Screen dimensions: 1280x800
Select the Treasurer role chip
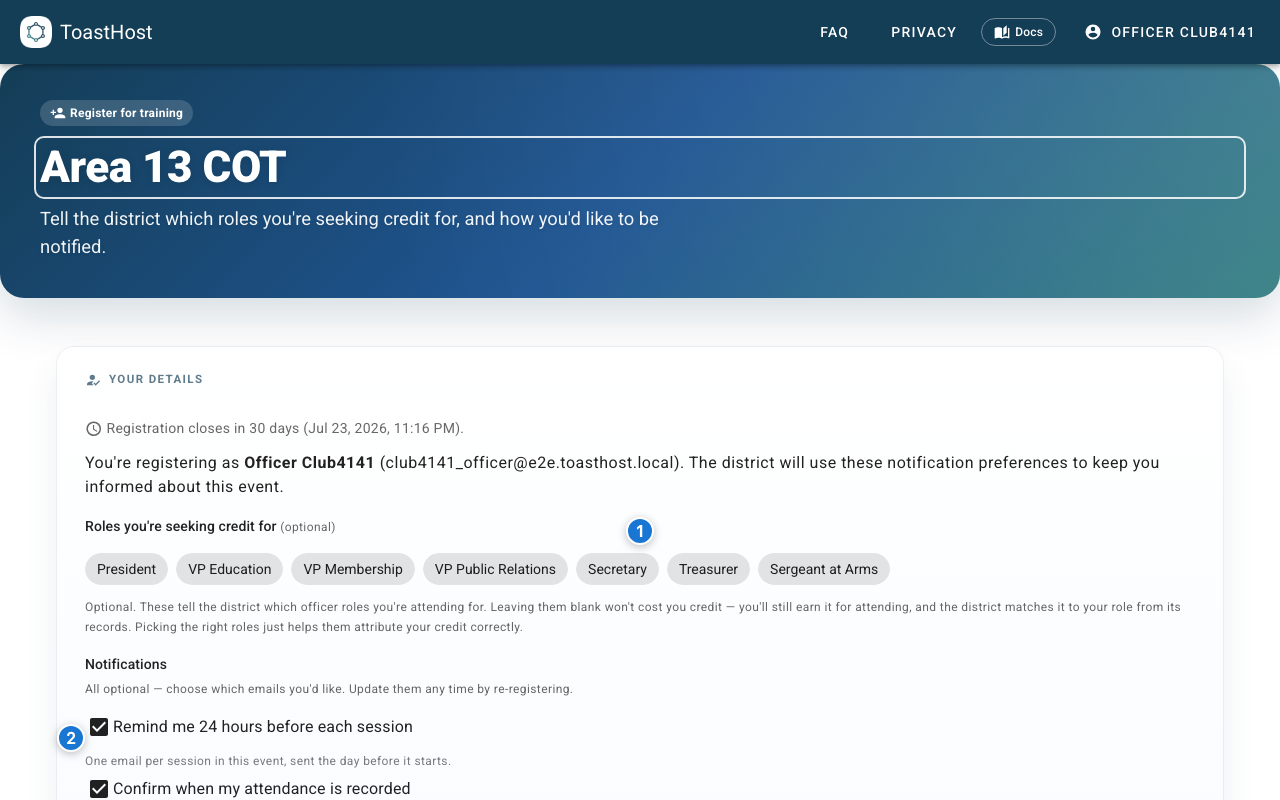(x=708, y=569)
